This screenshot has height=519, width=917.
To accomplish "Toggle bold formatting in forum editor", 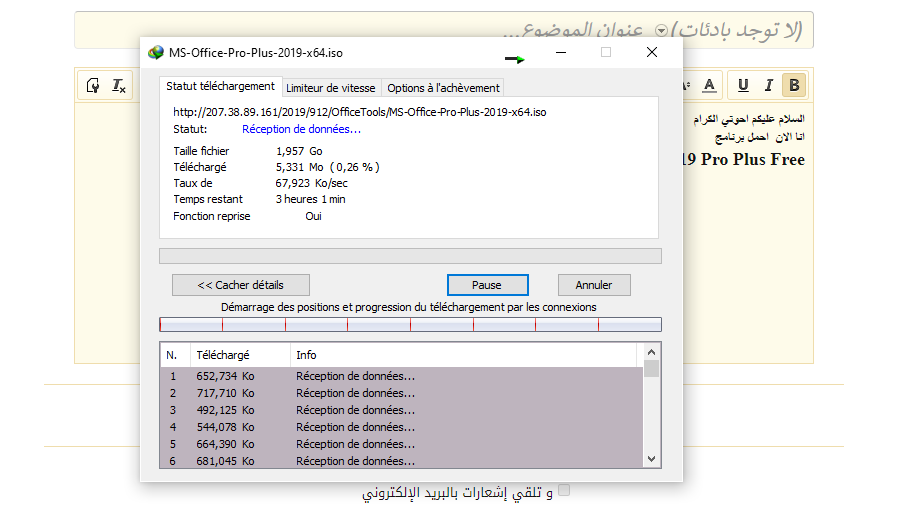I will pyautogui.click(x=794, y=85).
